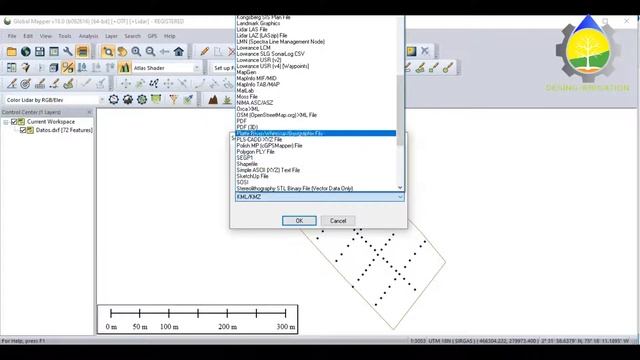Click the brown mountain terrain icon
This screenshot has height=360, width=640.
(x=213, y=100)
